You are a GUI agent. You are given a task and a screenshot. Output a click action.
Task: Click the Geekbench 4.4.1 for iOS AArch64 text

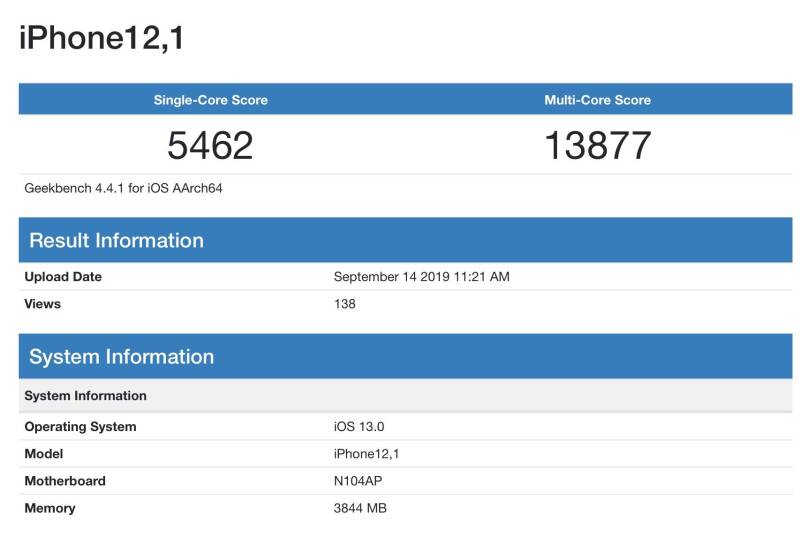123,188
